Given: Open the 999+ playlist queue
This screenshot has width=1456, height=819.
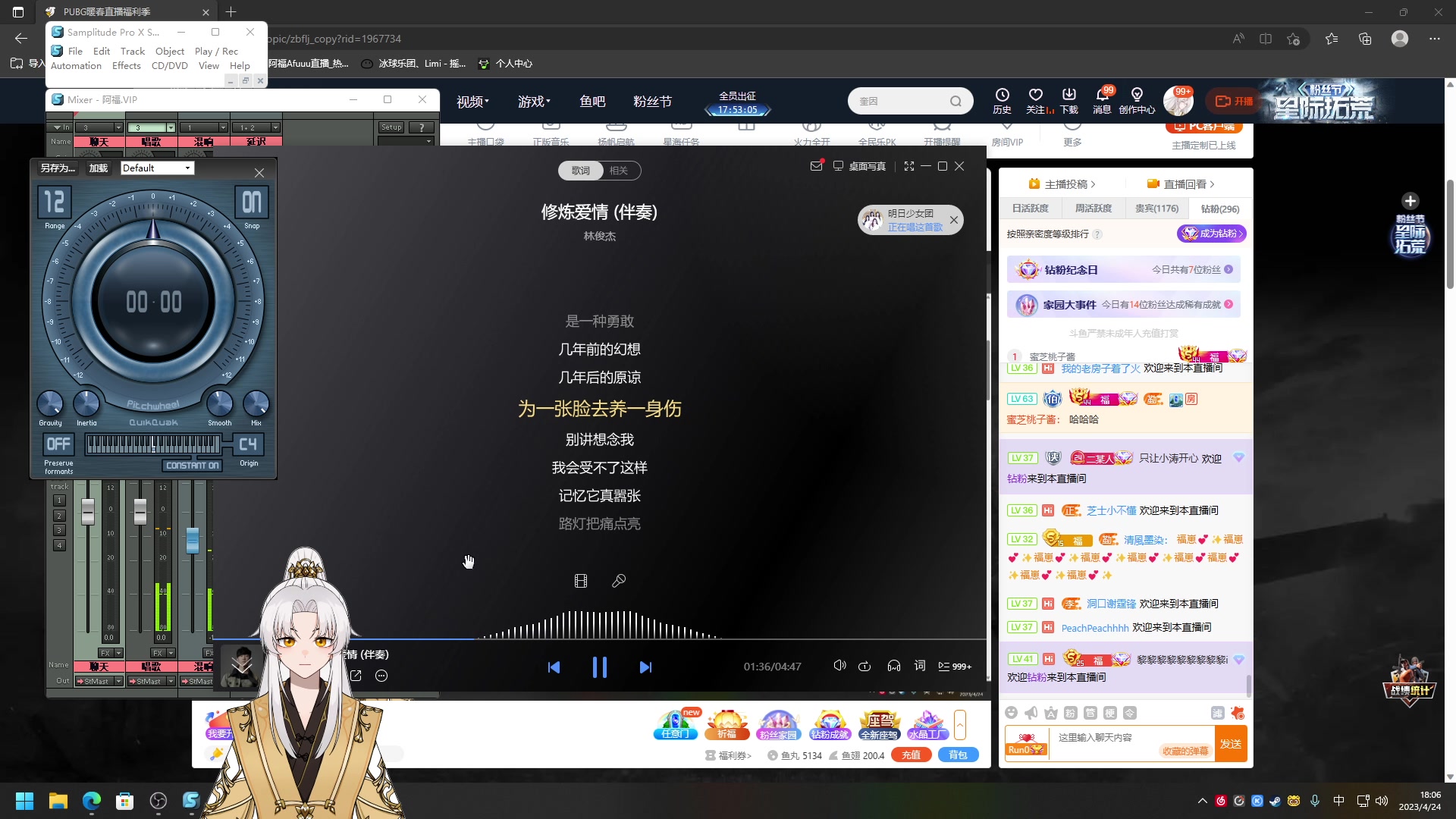Looking at the screenshot, I should coord(955,666).
